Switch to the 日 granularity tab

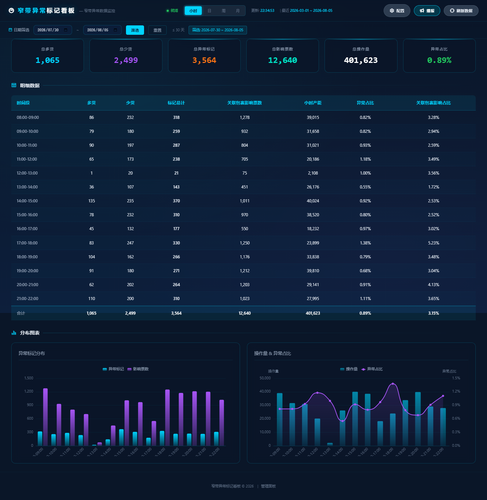coord(209,11)
